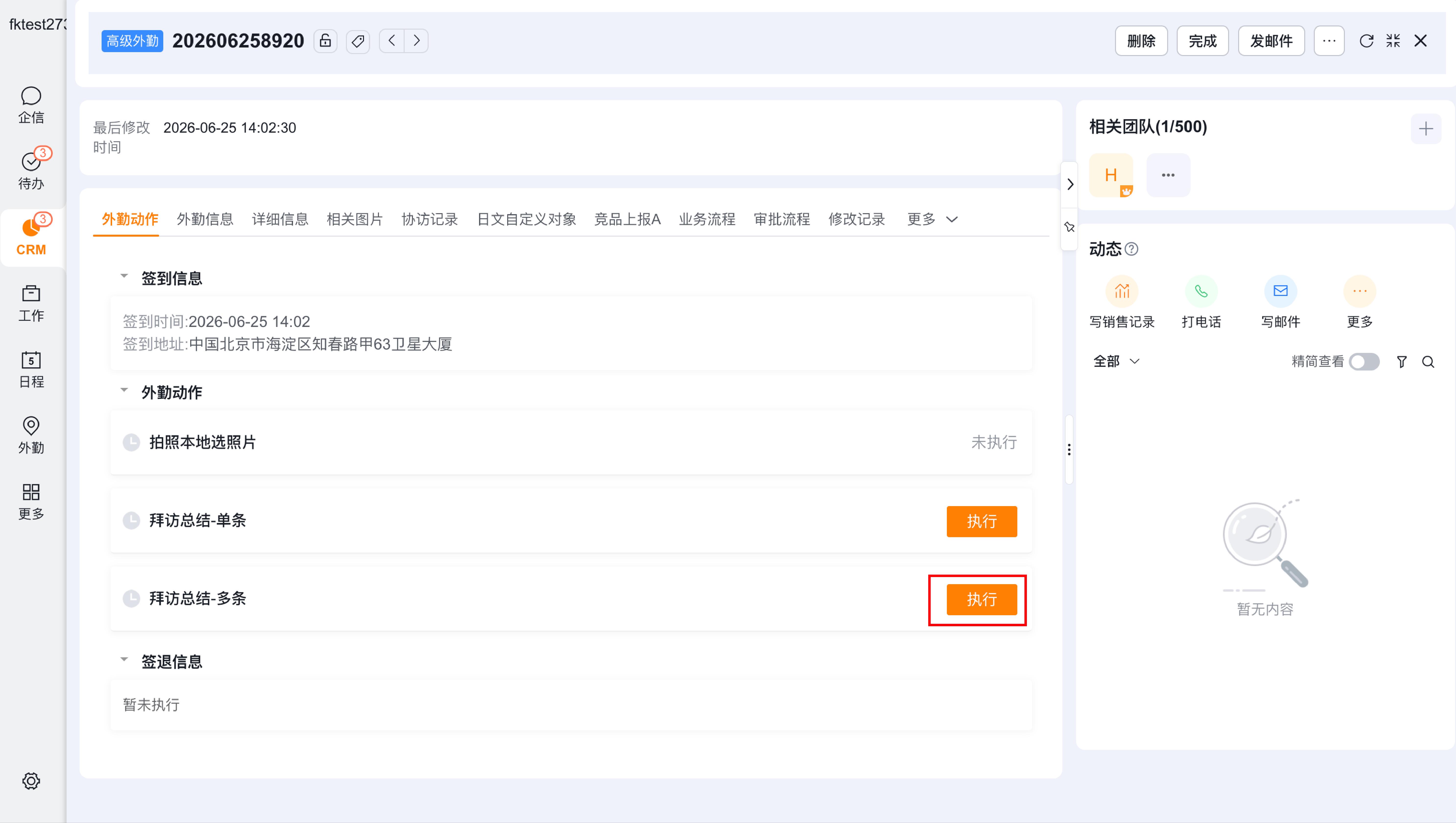Click the filter funnel icon in 动态
Viewport: 1456px width, 823px height.
(x=1402, y=362)
